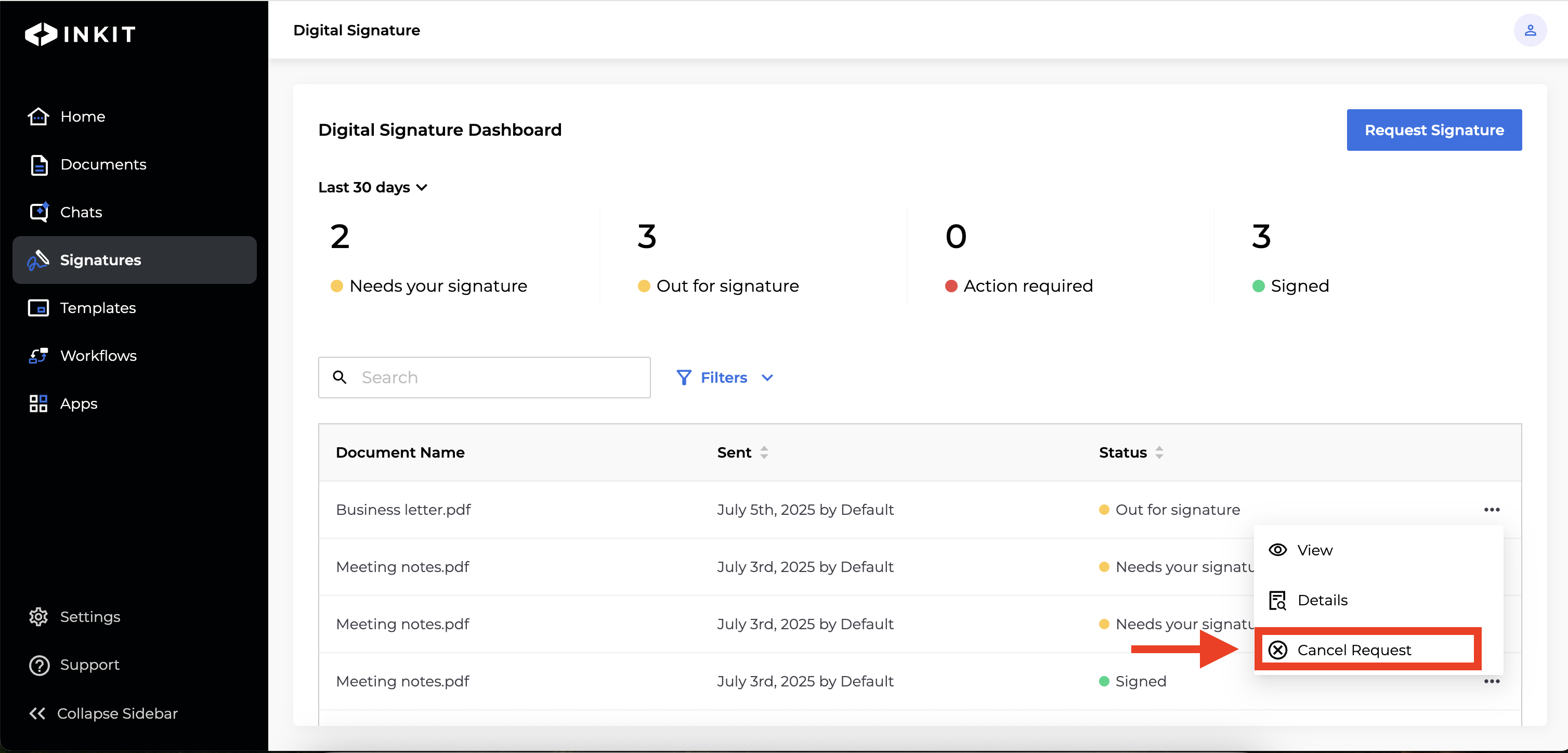Click the Signatures pen icon
Image resolution: width=1568 pixels, height=753 pixels.
[38, 260]
